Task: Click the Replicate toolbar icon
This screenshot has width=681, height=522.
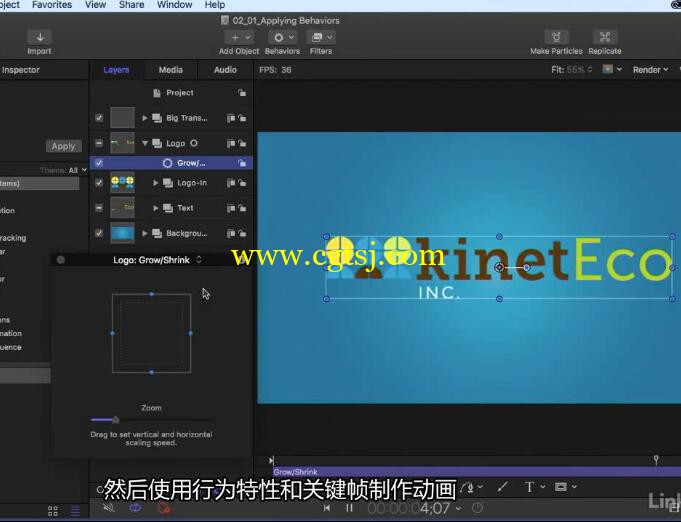Action: pos(605,37)
